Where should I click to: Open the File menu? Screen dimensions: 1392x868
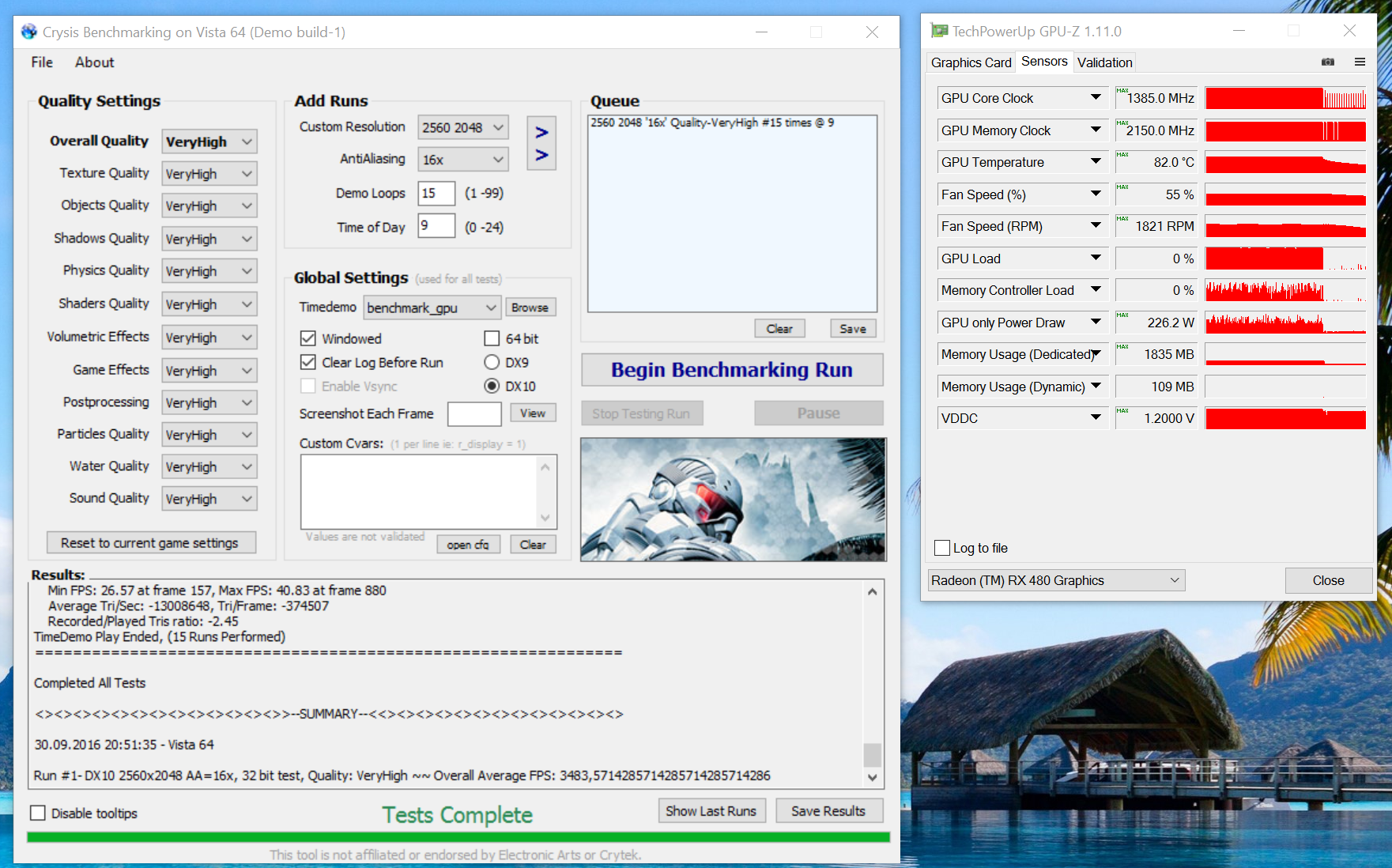(42, 62)
